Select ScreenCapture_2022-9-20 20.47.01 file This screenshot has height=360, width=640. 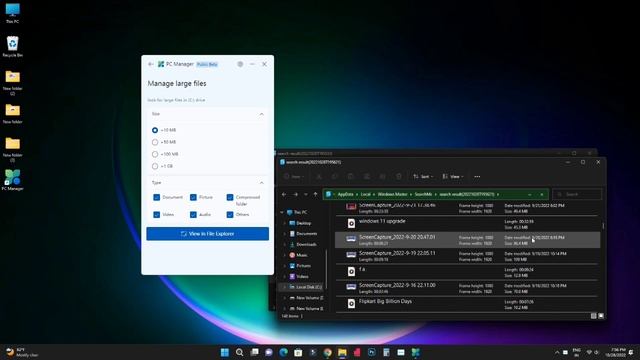tap(467, 240)
